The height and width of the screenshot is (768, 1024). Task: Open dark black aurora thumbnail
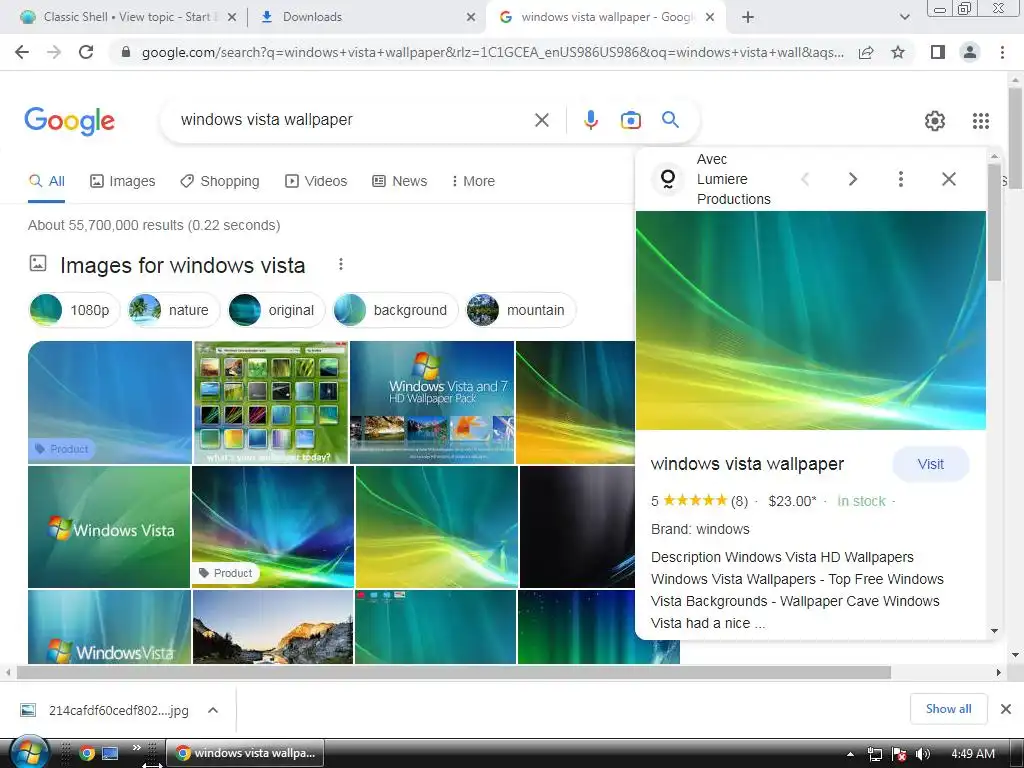[x=577, y=527]
